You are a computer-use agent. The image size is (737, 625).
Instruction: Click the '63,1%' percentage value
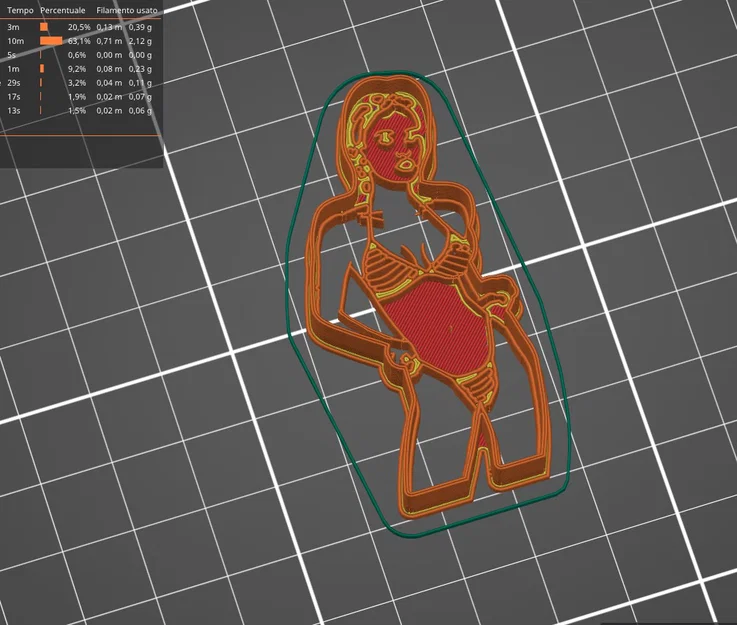(x=79, y=41)
